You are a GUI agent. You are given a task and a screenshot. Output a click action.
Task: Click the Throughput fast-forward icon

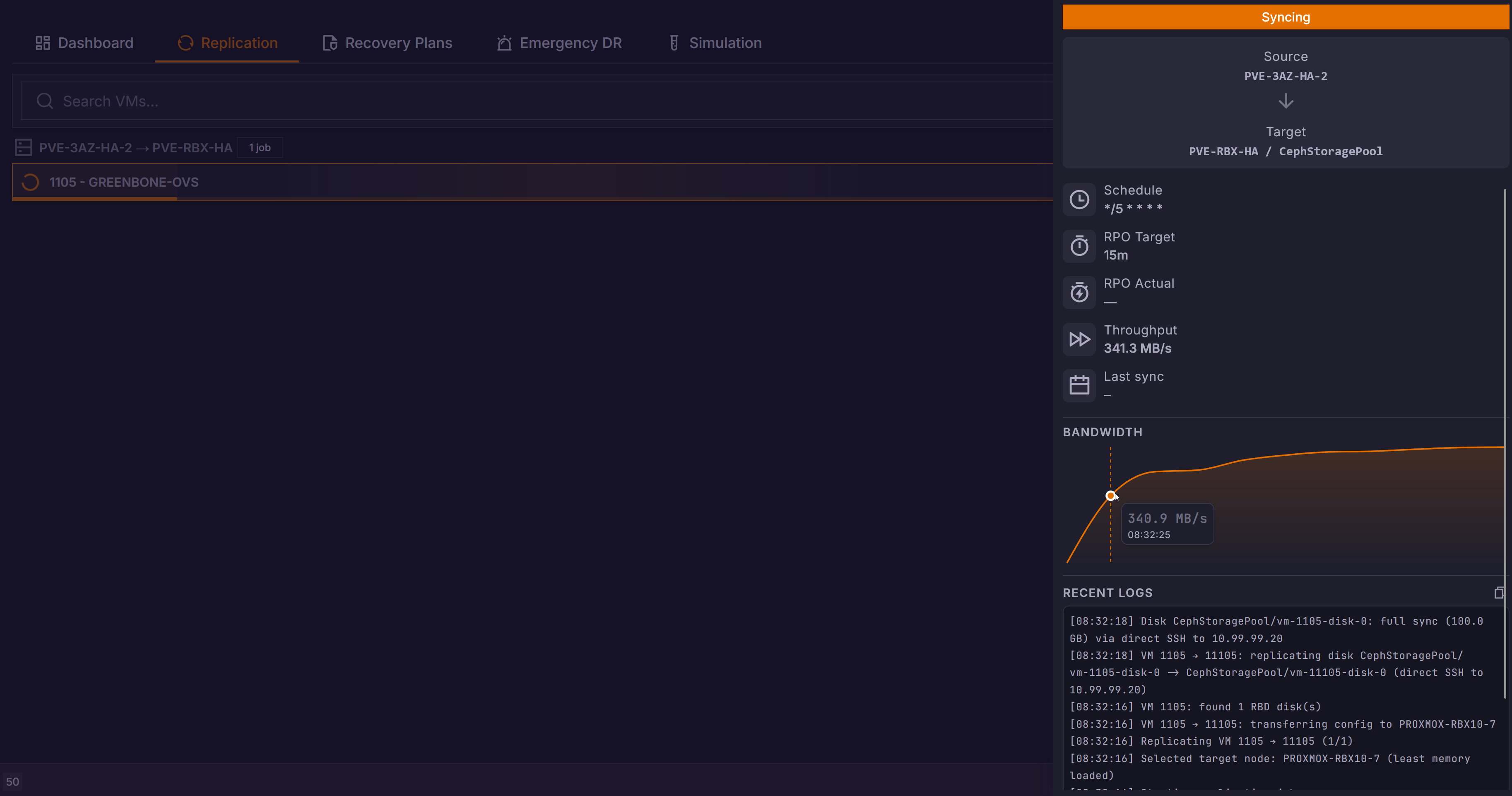[x=1079, y=339]
